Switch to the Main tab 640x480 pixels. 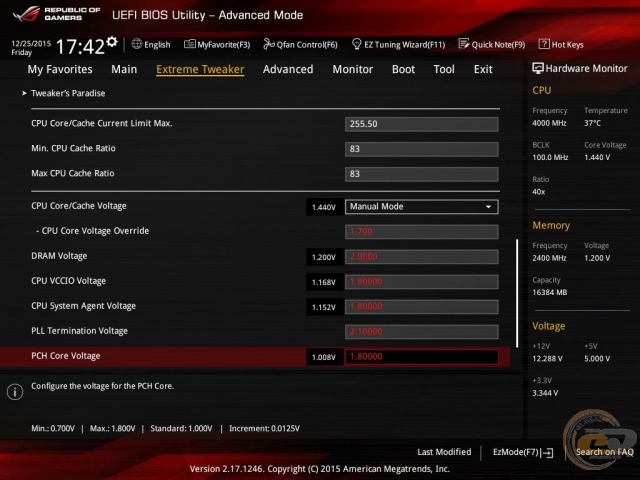click(124, 69)
